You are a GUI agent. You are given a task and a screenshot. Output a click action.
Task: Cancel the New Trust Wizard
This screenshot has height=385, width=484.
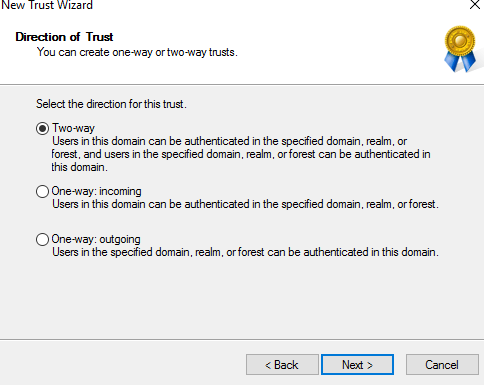tap(442, 365)
